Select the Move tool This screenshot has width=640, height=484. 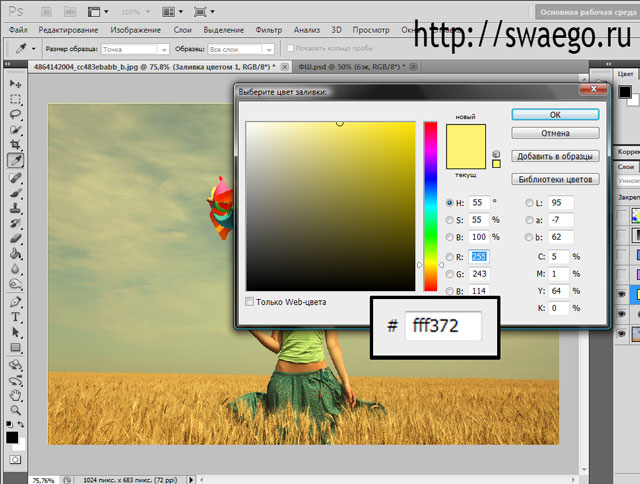pos(16,84)
